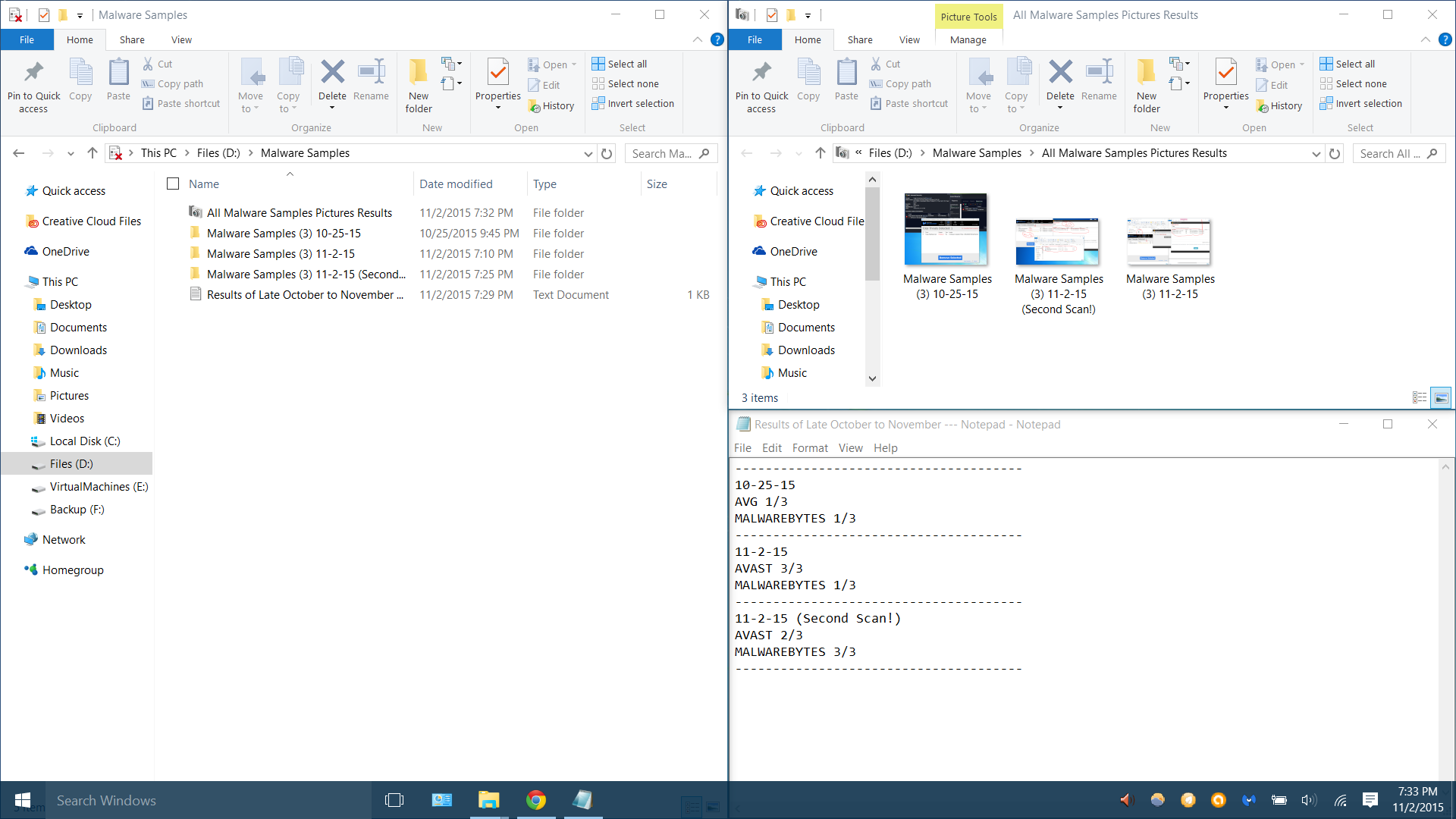Collapse the ribbon in the right Explorer window
The width and height of the screenshot is (1456, 819).
click(x=1425, y=39)
